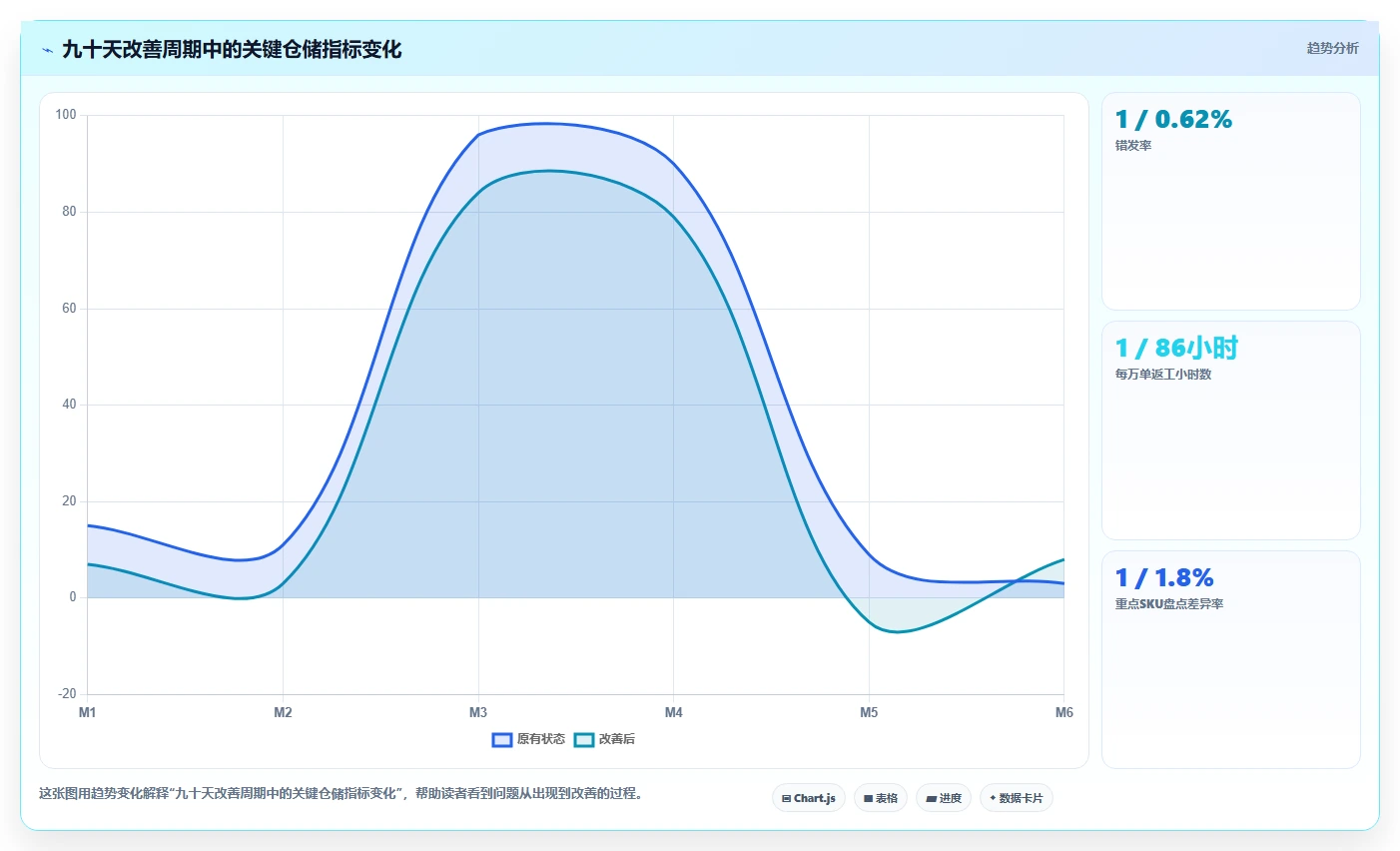The height and width of the screenshot is (851, 1400).
Task: Click the 60 y-axis label
Action: click(x=69, y=309)
